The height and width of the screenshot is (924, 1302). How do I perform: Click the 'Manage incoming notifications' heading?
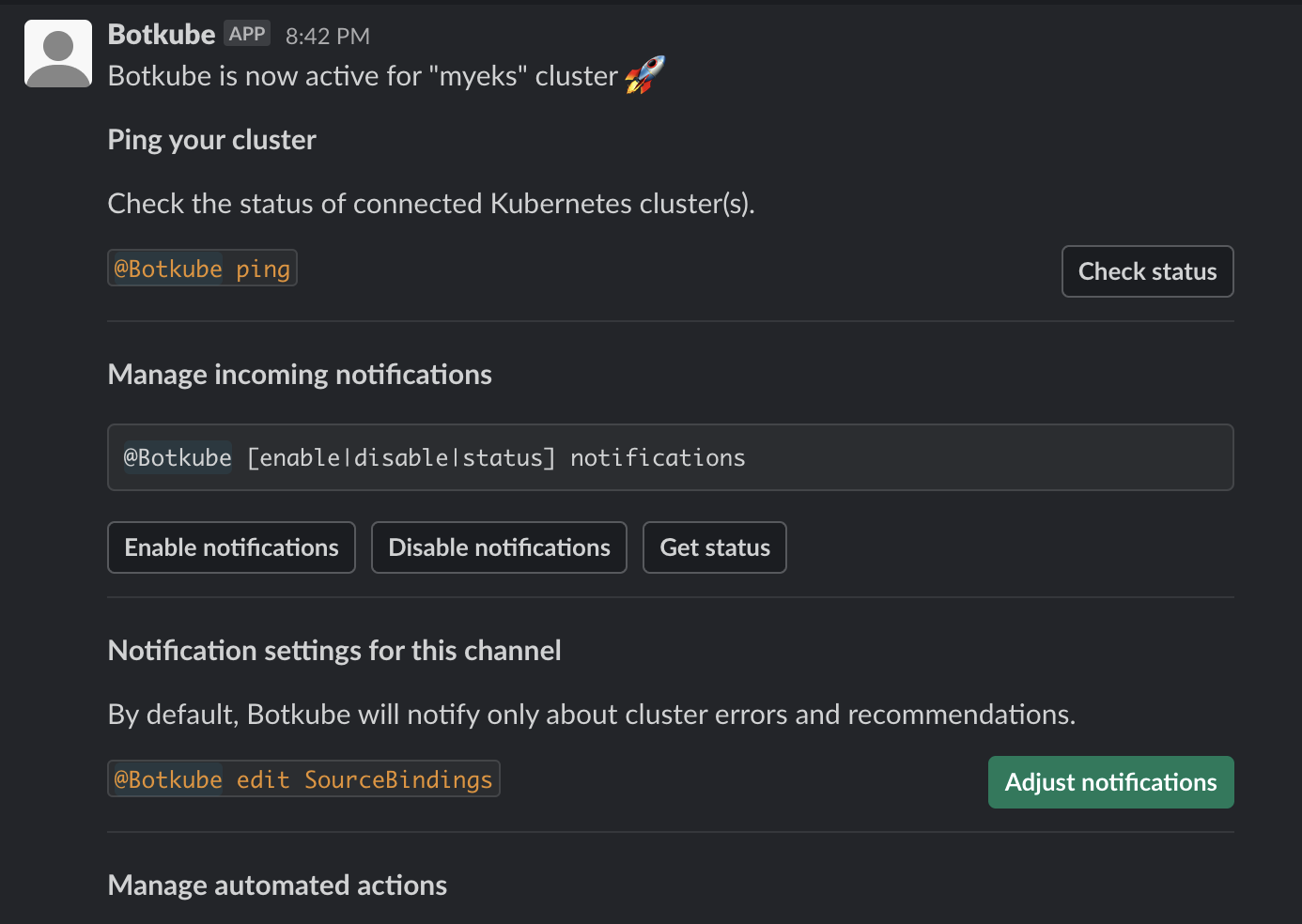(300, 375)
